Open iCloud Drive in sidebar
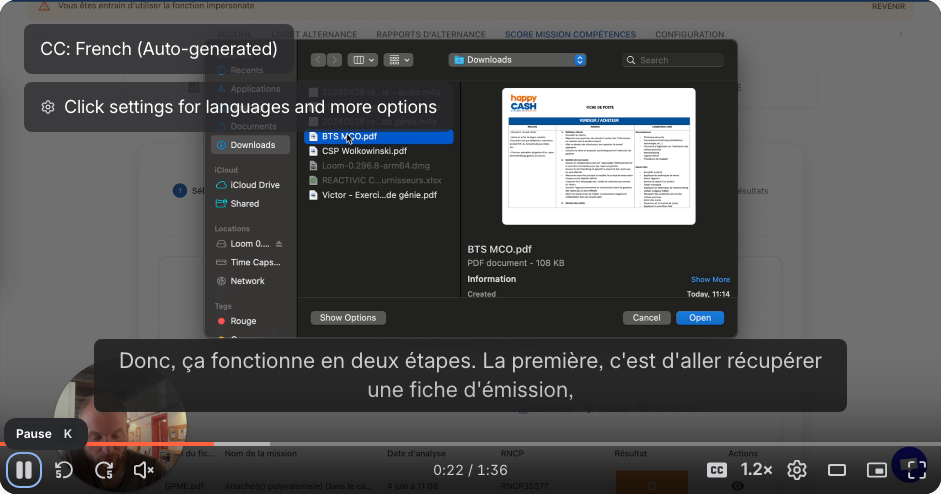Image resolution: width=941 pixels, height=494 pixels. 250,185
